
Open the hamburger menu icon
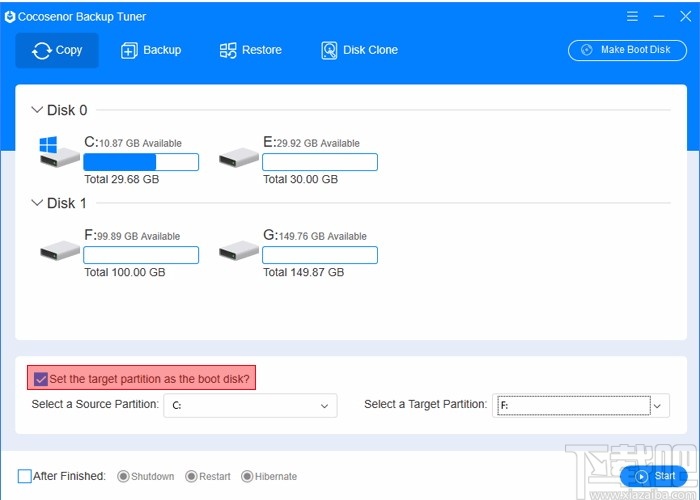coord(632,17)
